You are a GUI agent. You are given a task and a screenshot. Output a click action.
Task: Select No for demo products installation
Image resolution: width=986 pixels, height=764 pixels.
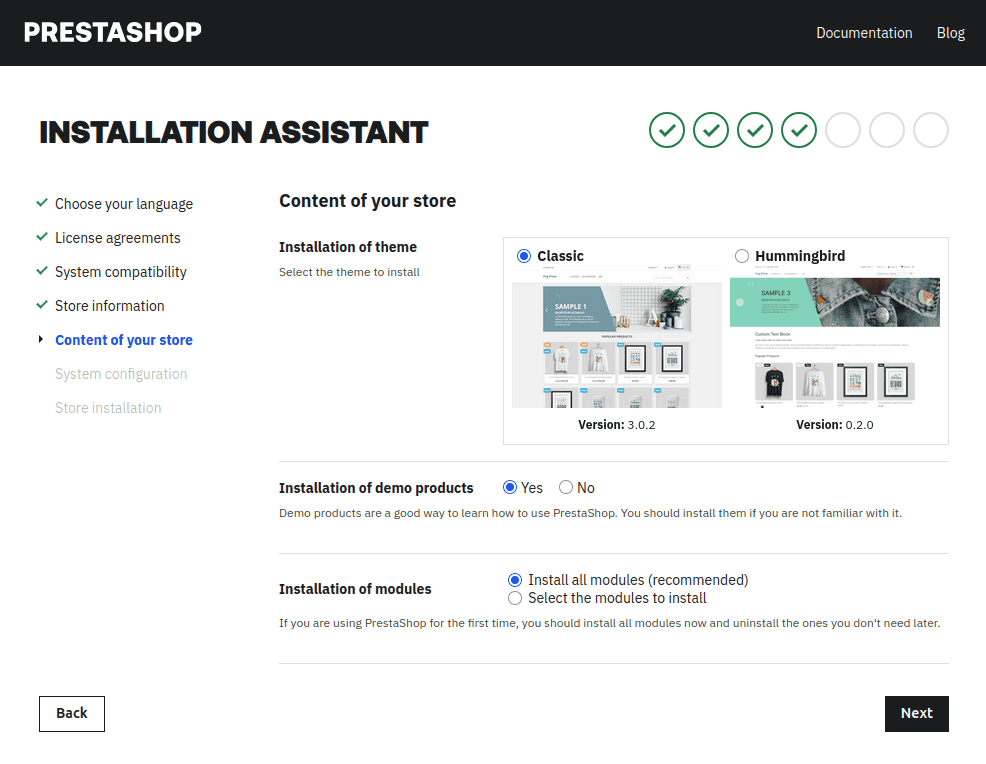click(x=566, y=488)
